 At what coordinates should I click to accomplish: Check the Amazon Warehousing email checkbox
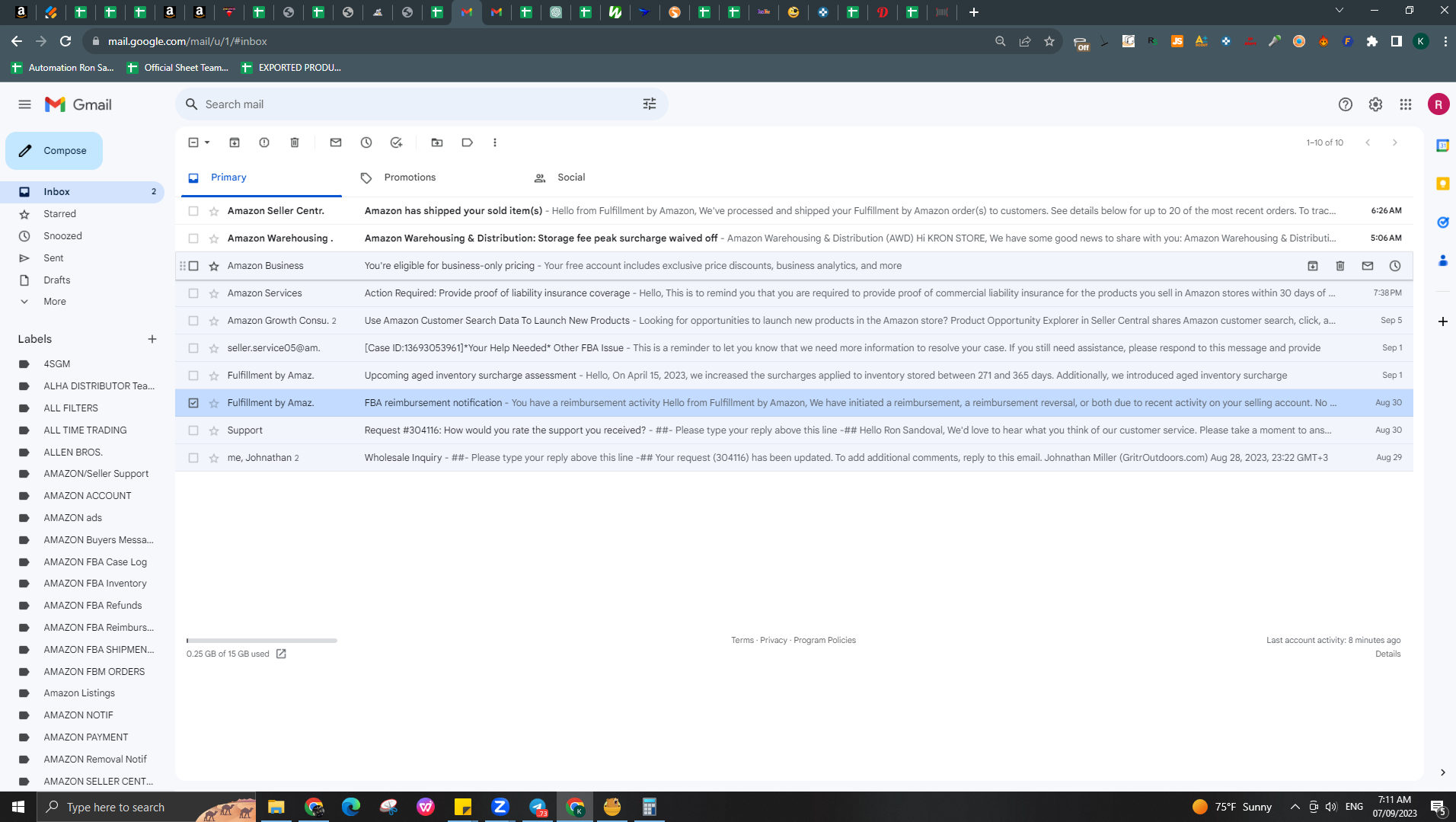(x=193, y=238)
